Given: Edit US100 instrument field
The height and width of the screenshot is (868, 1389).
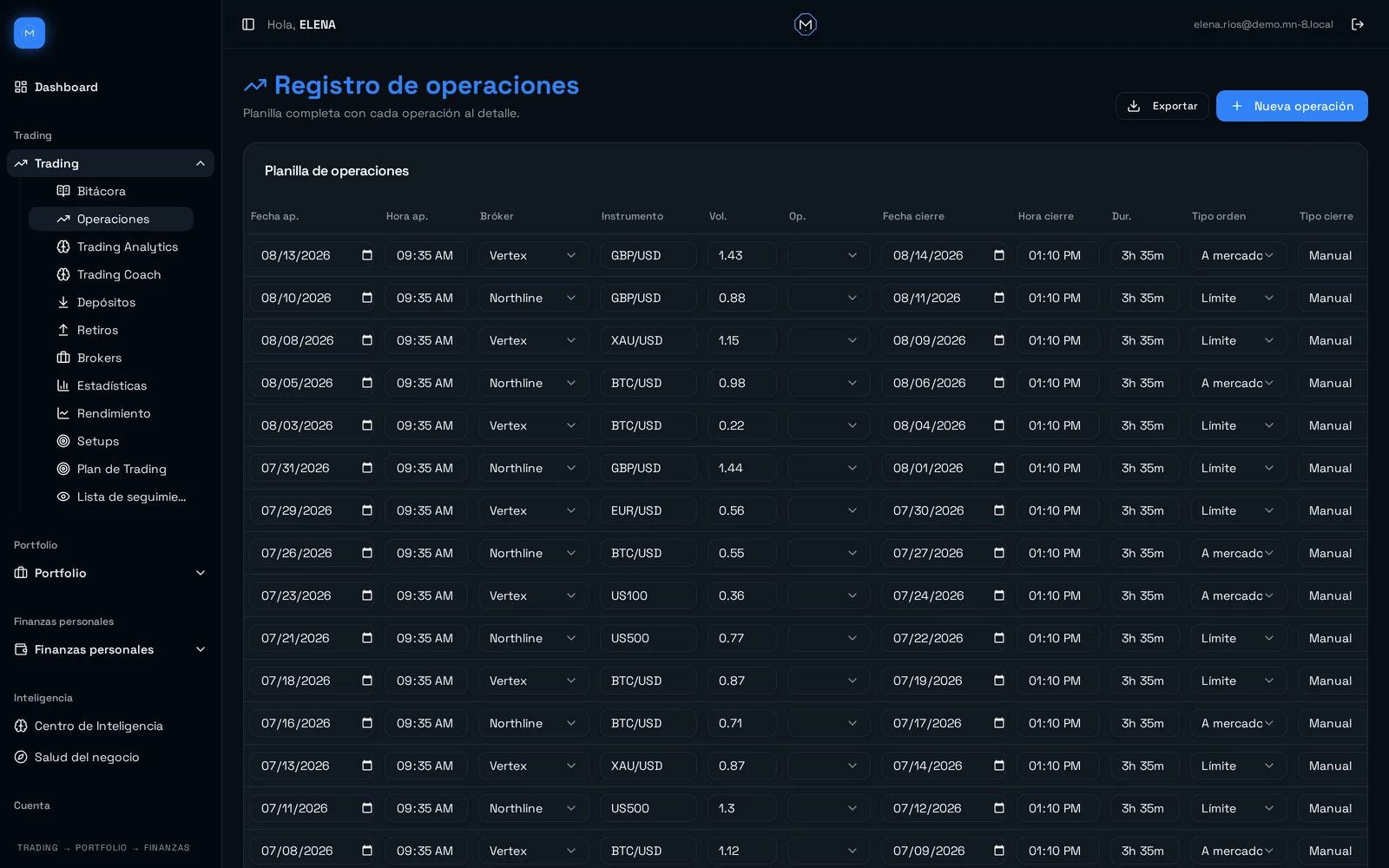Looking at the screenshot, I should (x=648, y=595).
